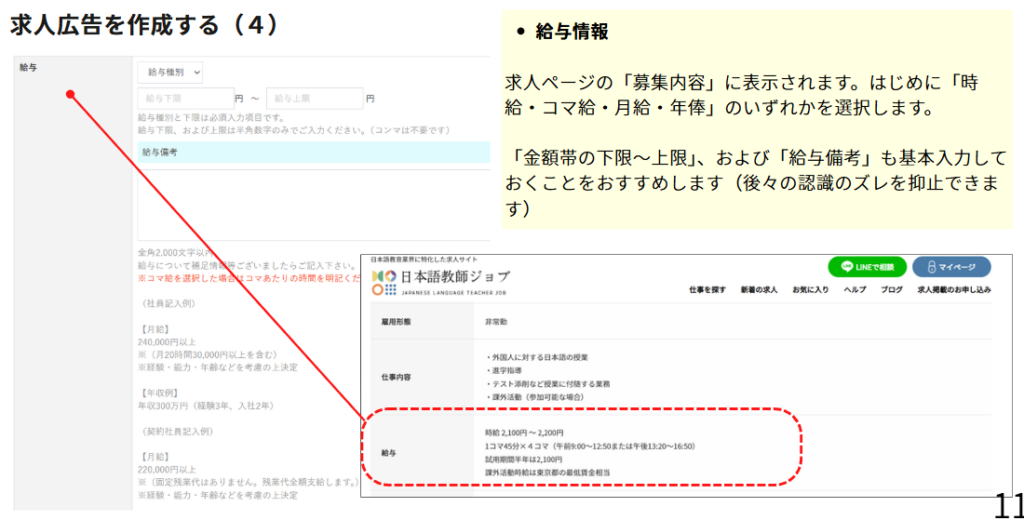Click 求人掲載のお申し込み link
The height and width of the screenshot is (520, 1024).
[954, 289]
